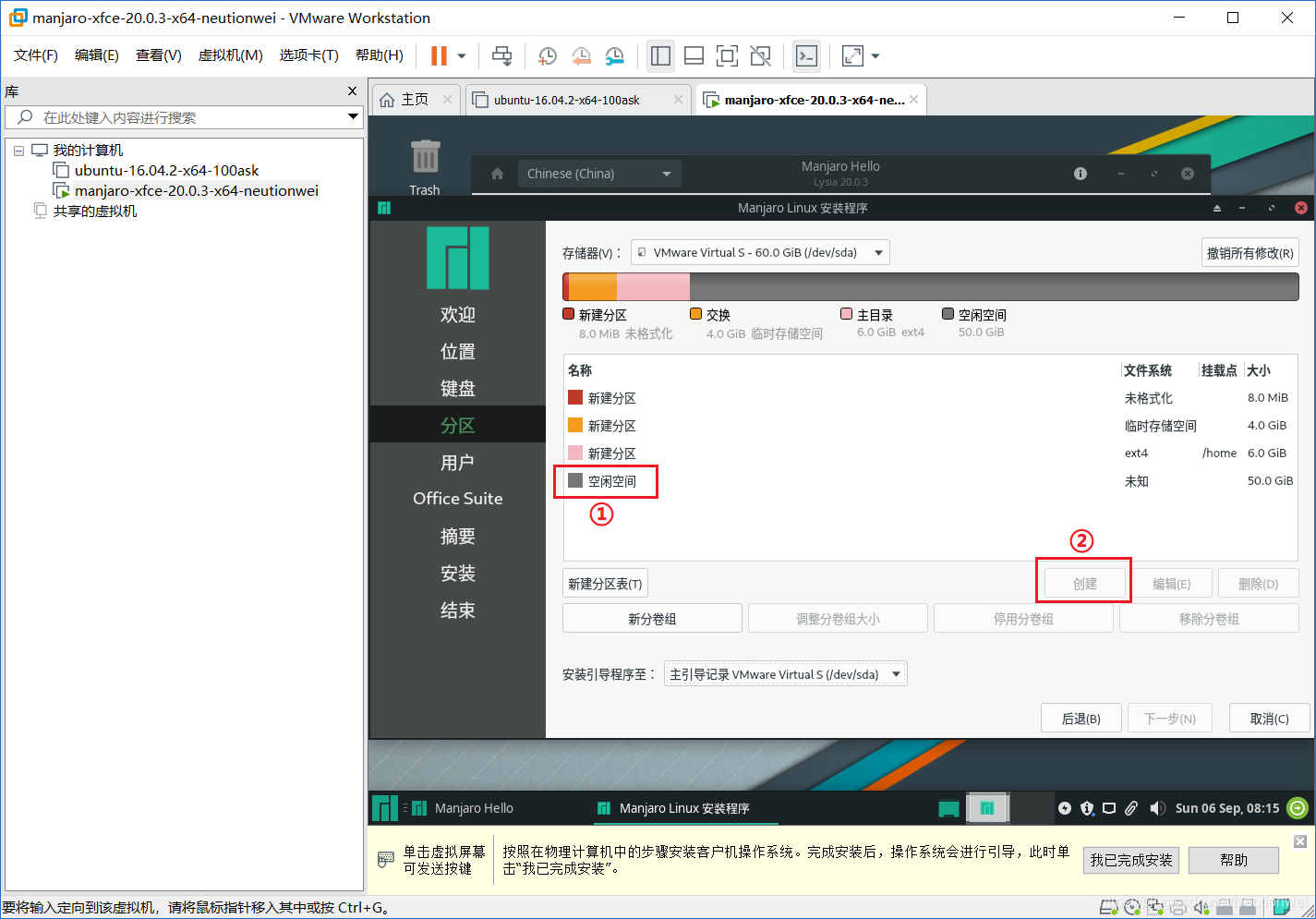The image size is (1316, 919).
Task: Switch to Manjaro Hello in the guest taskbar
Action: click(463, 808)
